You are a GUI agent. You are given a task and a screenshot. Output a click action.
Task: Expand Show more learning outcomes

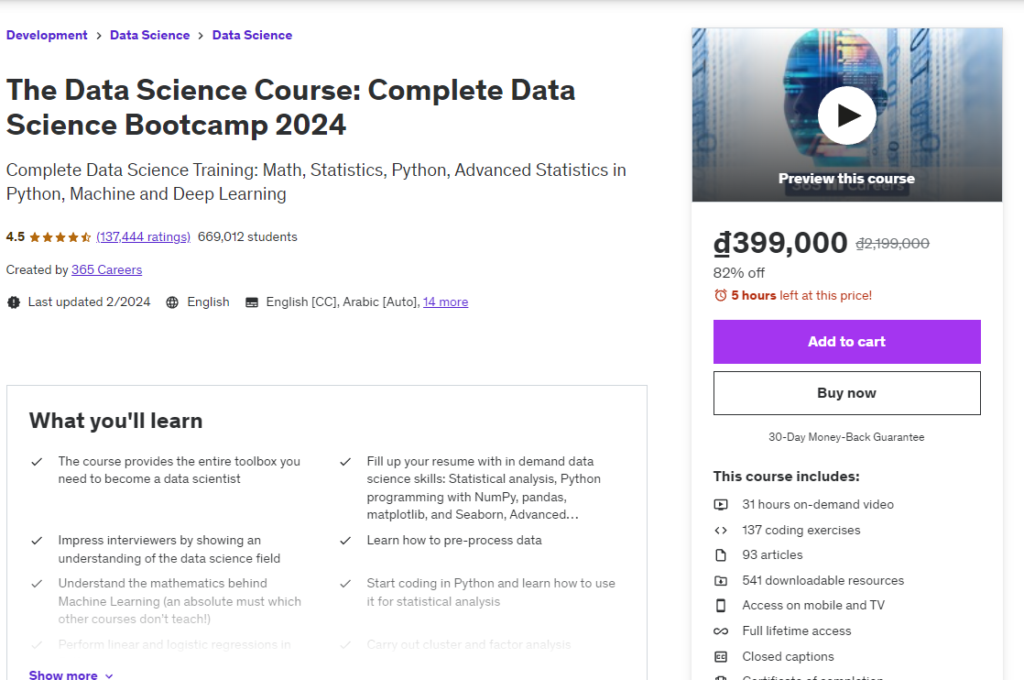pos(63,675)
